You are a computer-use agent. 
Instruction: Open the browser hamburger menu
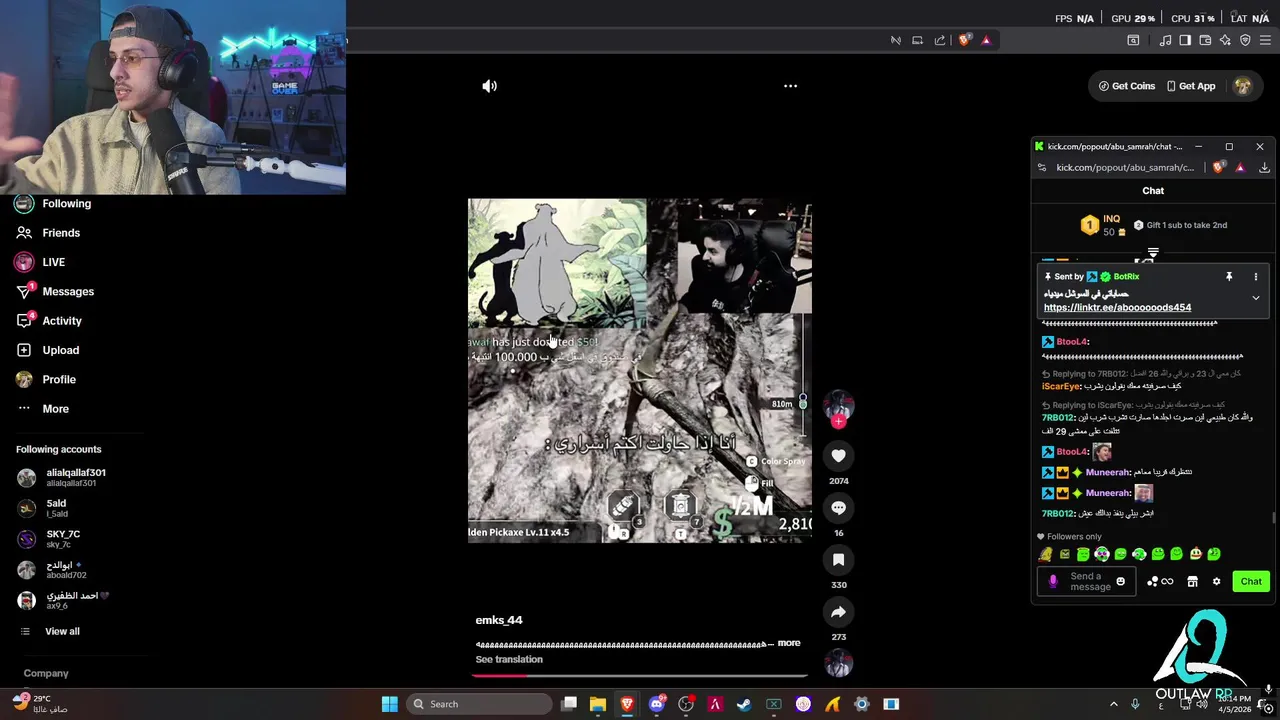coord(1265,40)
